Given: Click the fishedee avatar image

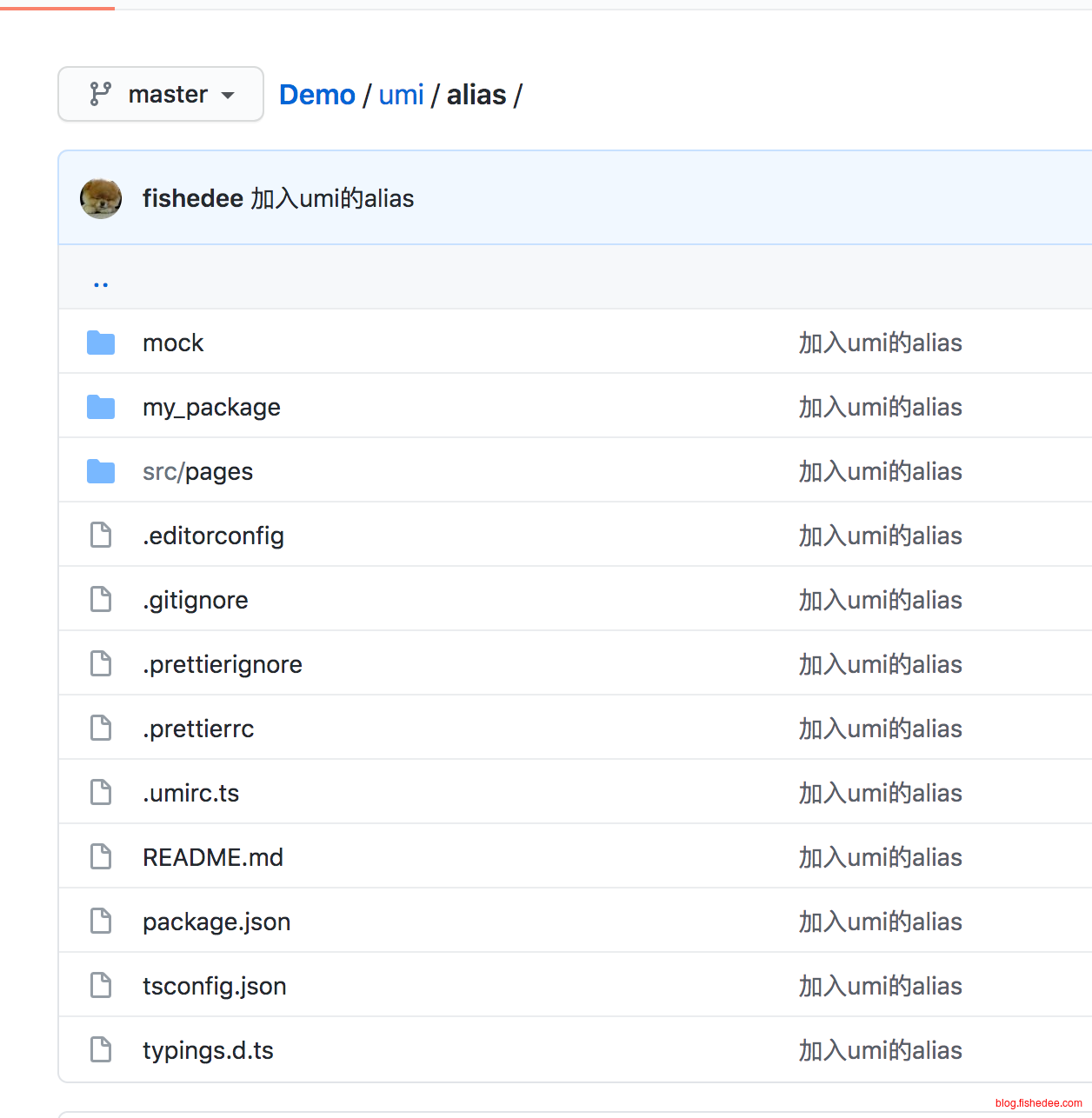Looking at the screenshot, I should [101, 198].
